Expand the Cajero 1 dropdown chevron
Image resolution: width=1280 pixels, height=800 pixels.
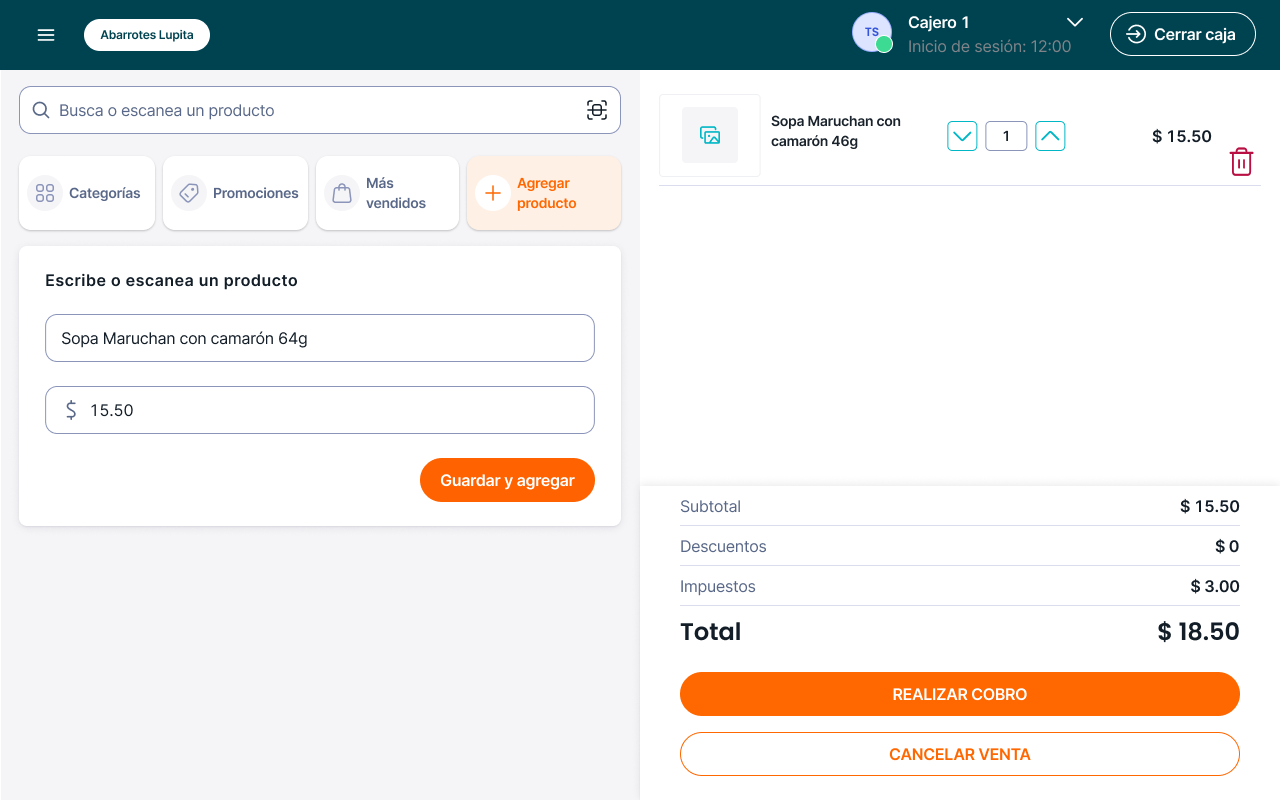(x=1075, y=22)
